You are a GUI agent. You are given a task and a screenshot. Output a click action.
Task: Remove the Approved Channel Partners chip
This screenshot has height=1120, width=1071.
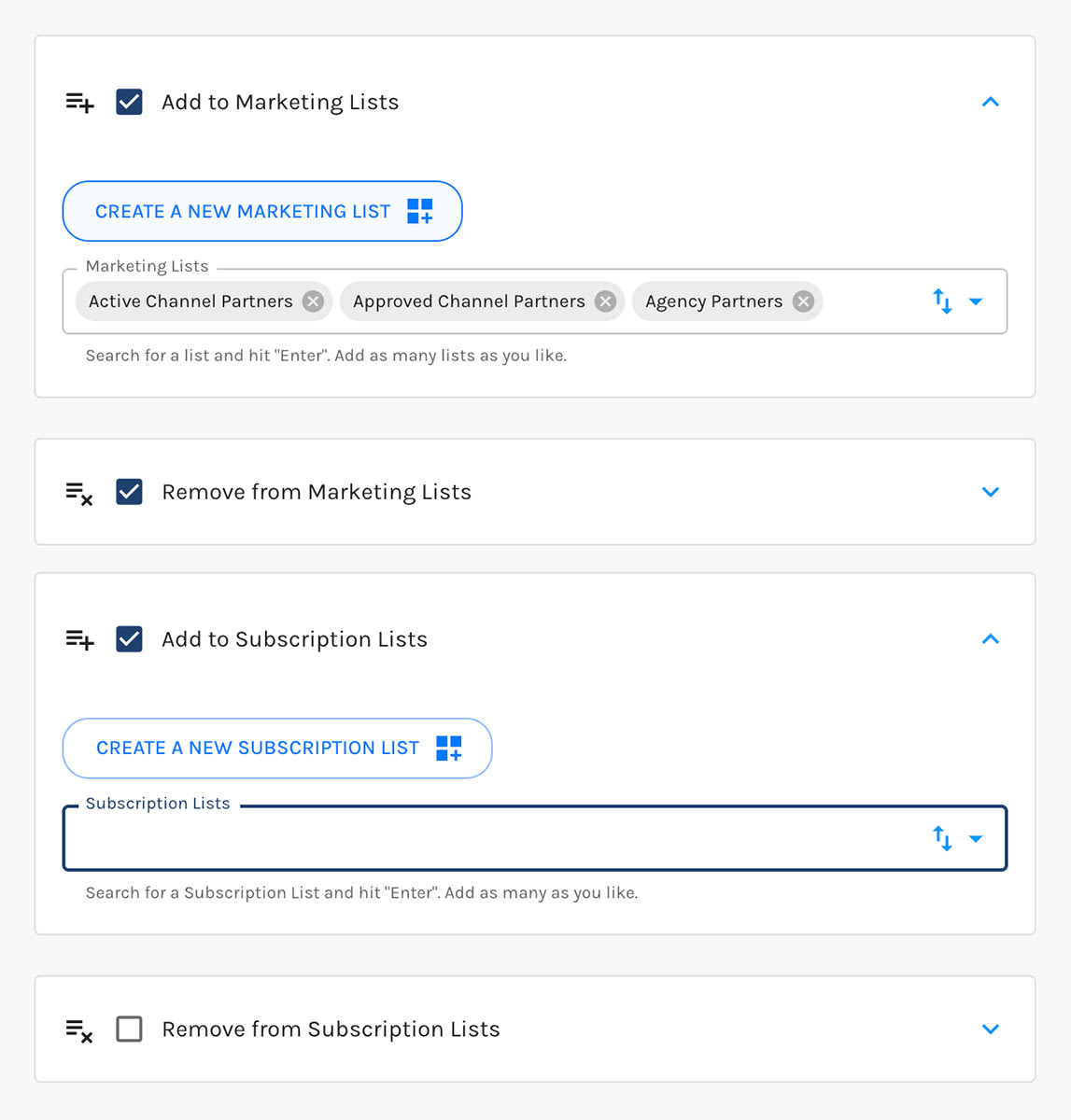(x=605, y=301)
